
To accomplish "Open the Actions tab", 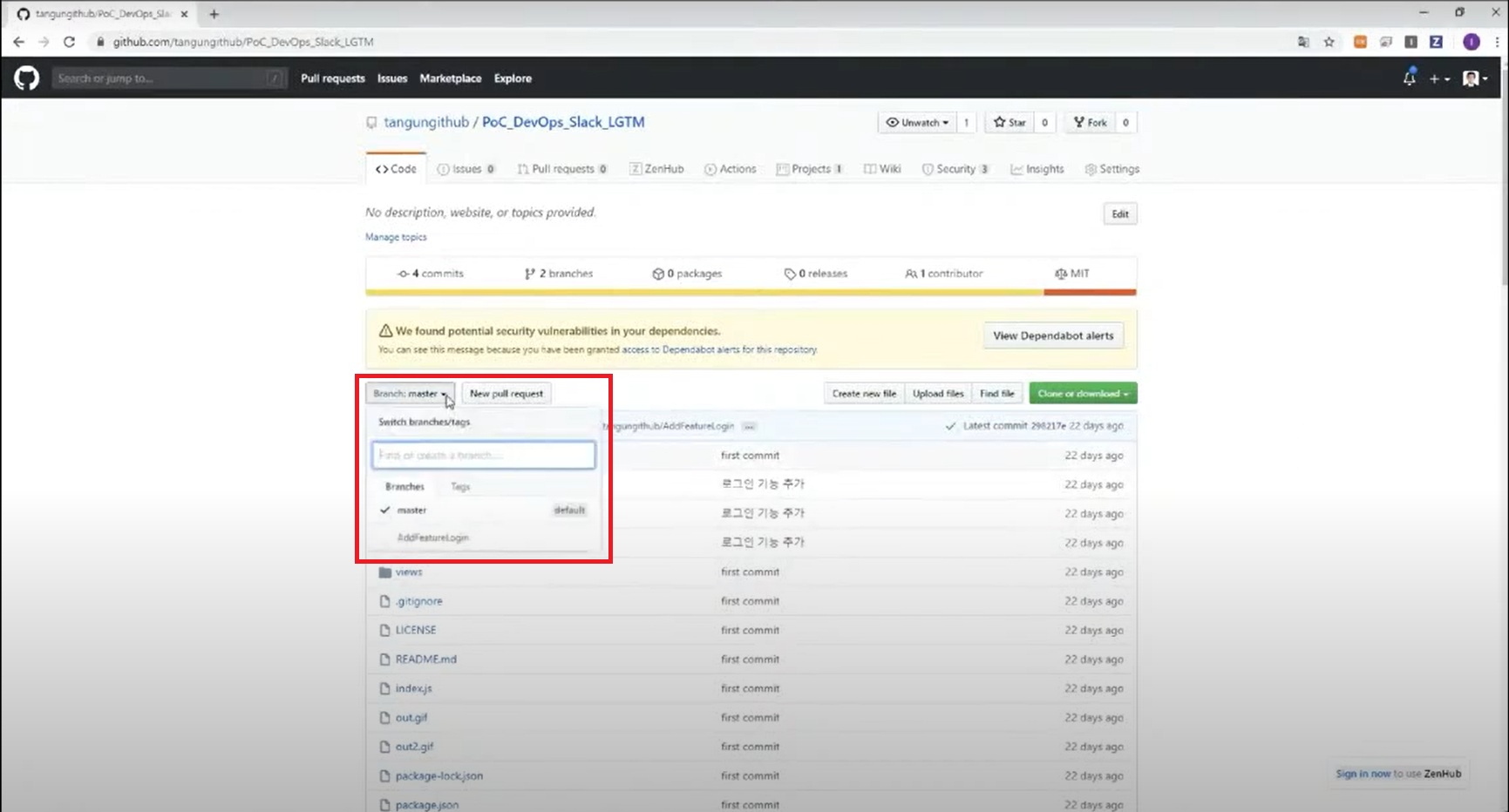I will (731, 169).
